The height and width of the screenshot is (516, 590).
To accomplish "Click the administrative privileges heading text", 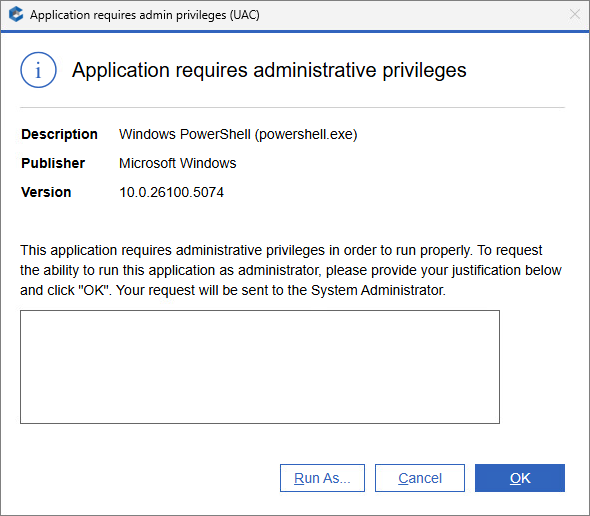I will point(269,70).
